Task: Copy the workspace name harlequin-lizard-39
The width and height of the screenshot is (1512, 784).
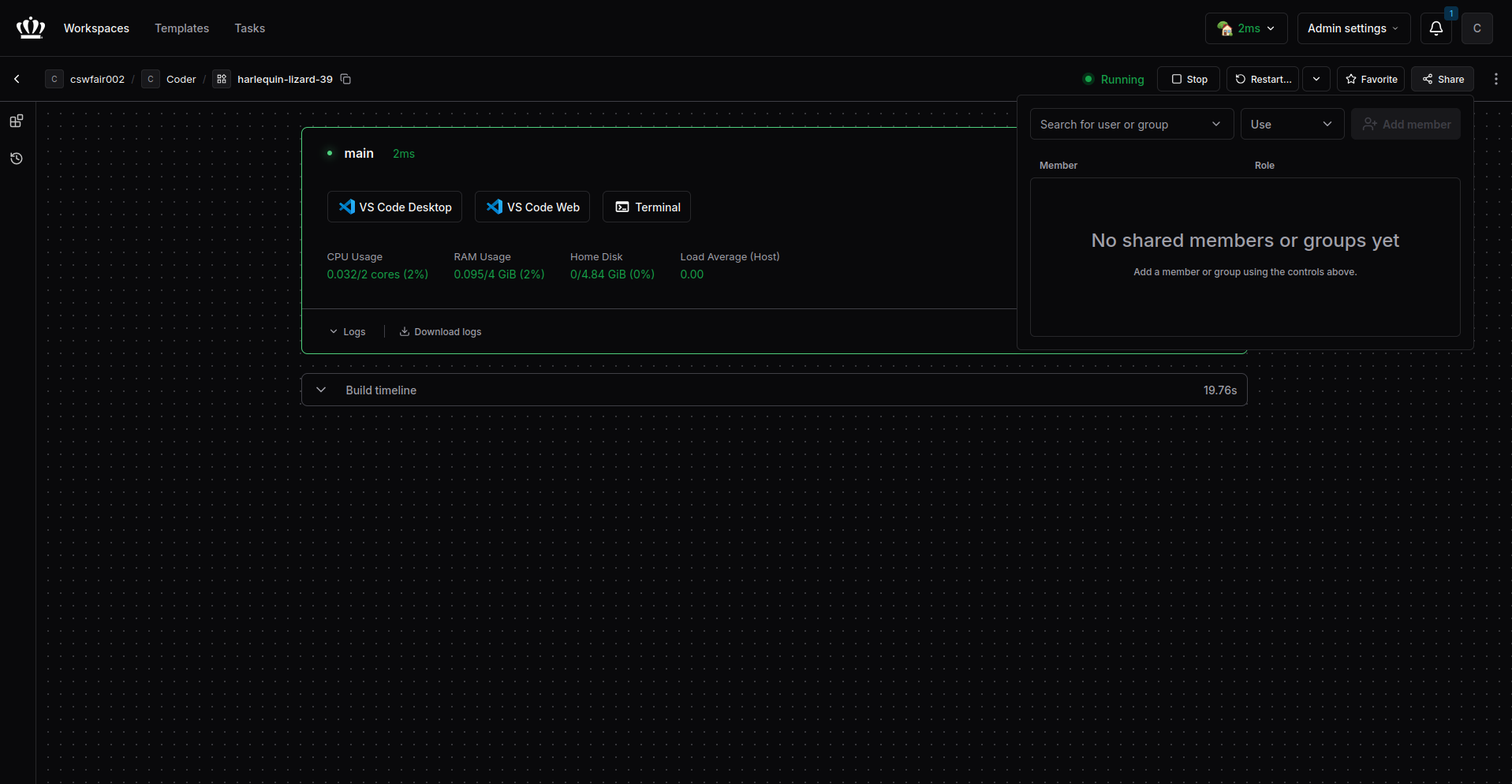Action: coord(345,79)
